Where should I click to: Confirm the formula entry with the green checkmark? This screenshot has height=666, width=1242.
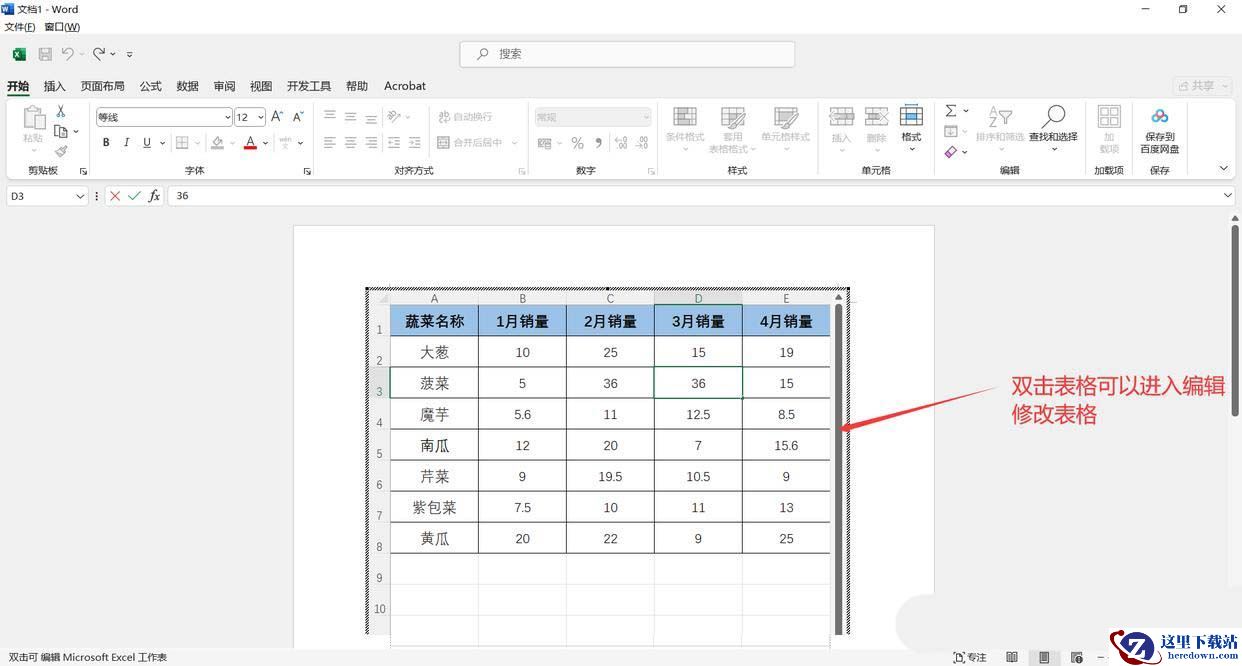point(134,196)
